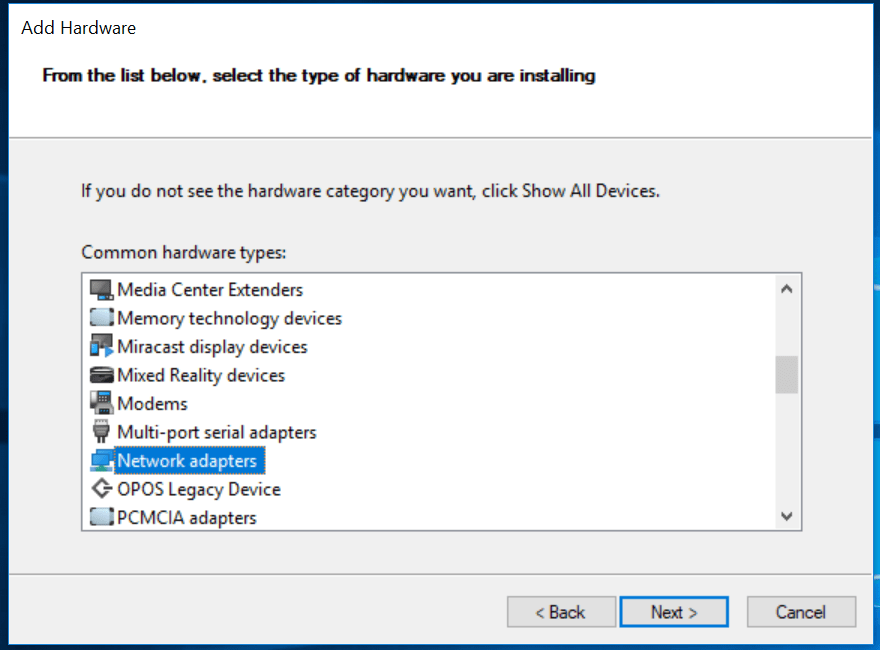Select PCMCIA adapters from the hardware list
Image resolution: width=880 pixels, height=650 pixels.
(186, 517)
